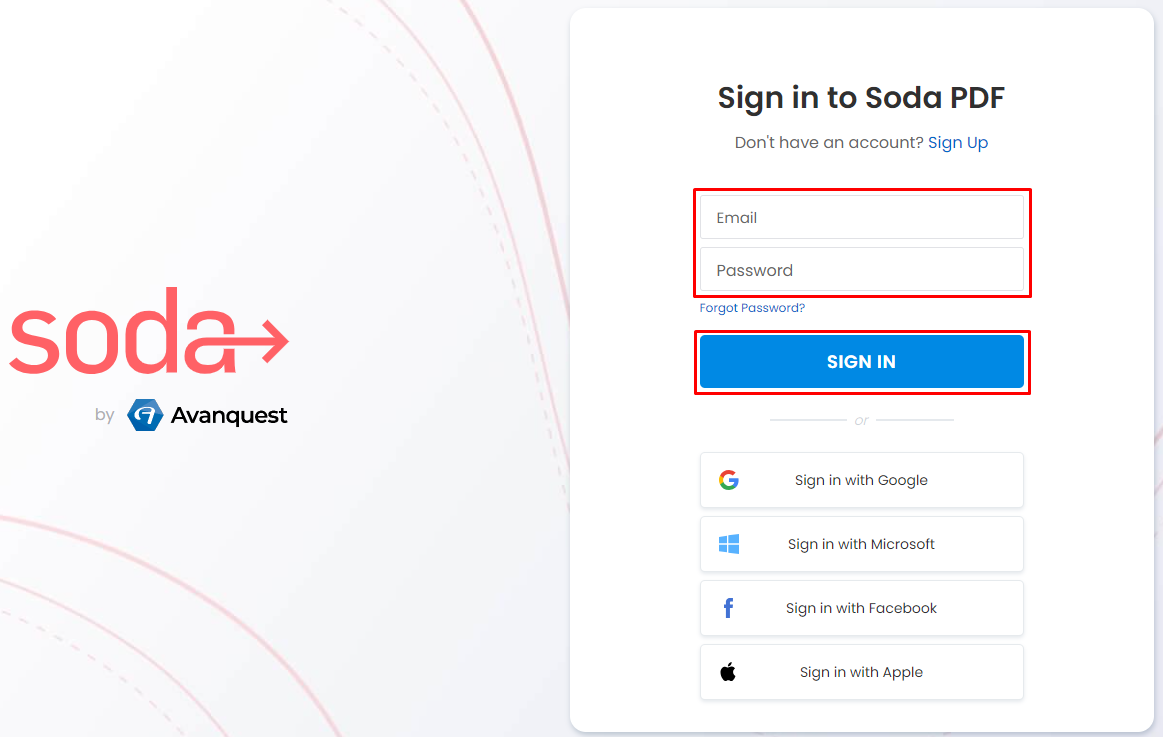This screenshot has width=1163, height=737.
Task: Sign in with Google
Action: (x=861, y=480)
